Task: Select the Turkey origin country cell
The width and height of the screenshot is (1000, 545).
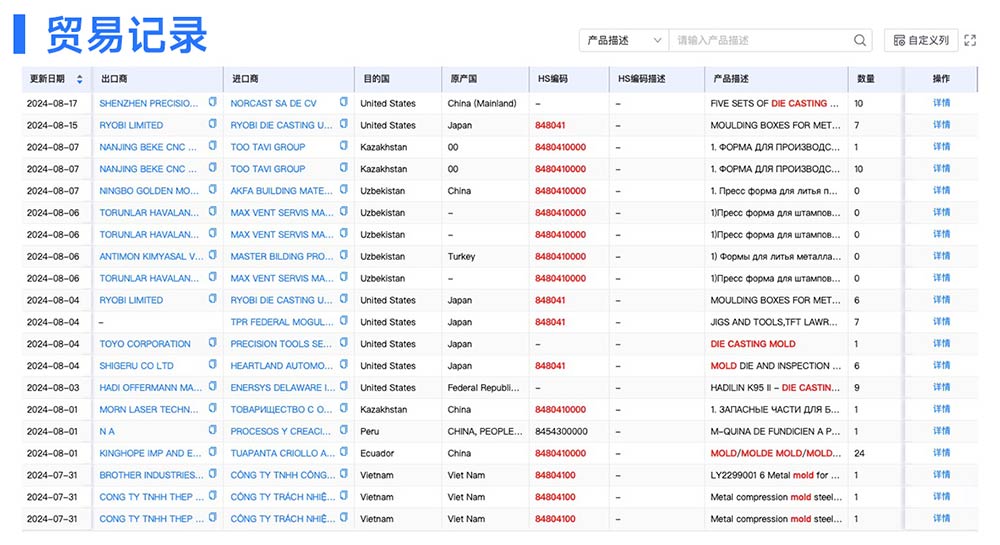Action: 461,256
